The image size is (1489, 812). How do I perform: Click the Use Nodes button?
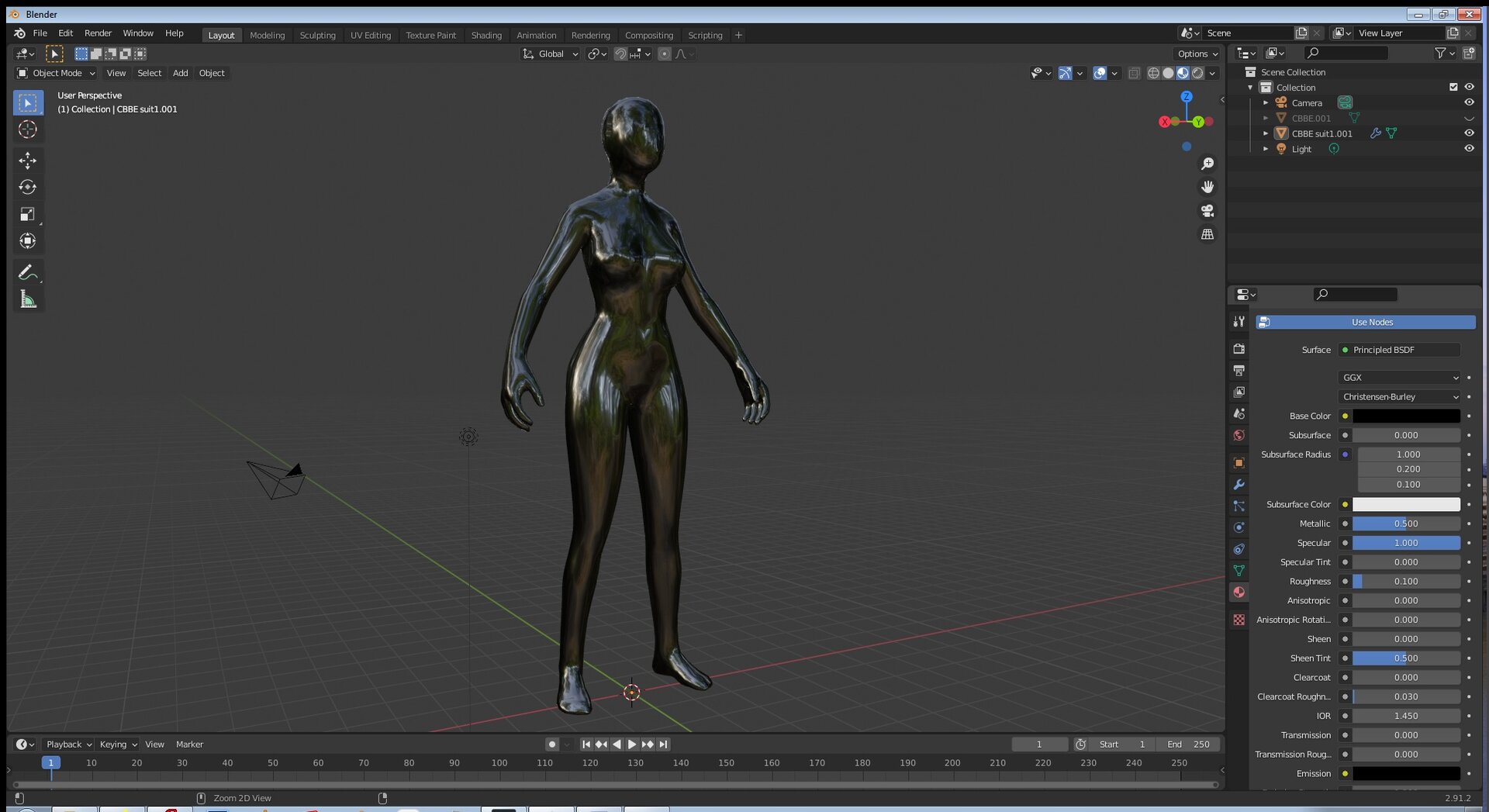click(1365, 322)
